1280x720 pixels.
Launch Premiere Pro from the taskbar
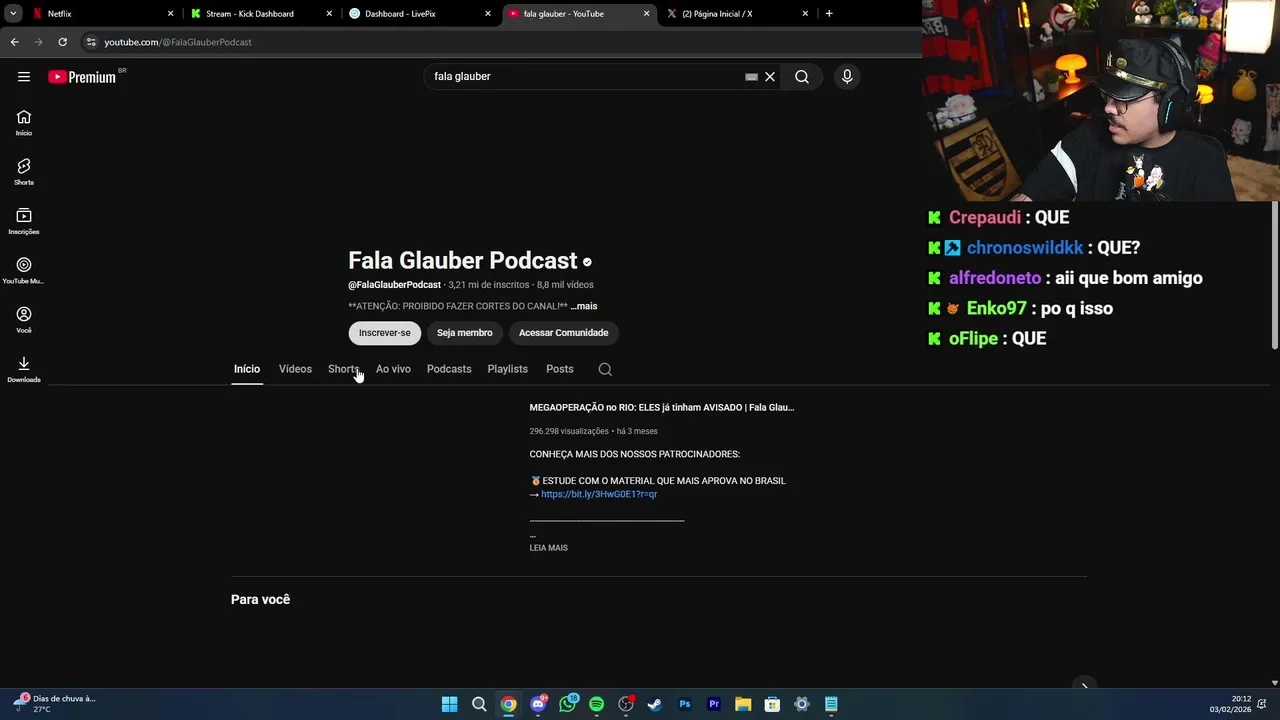[x=714, y=704]
